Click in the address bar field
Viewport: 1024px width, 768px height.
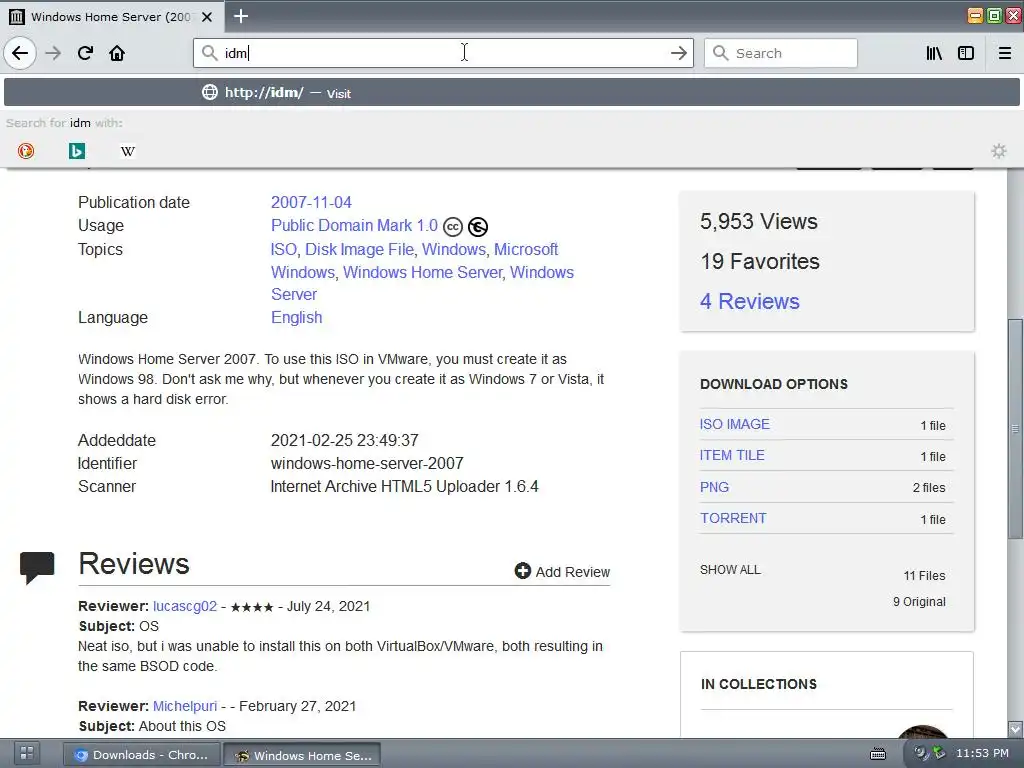click(443, 53)
